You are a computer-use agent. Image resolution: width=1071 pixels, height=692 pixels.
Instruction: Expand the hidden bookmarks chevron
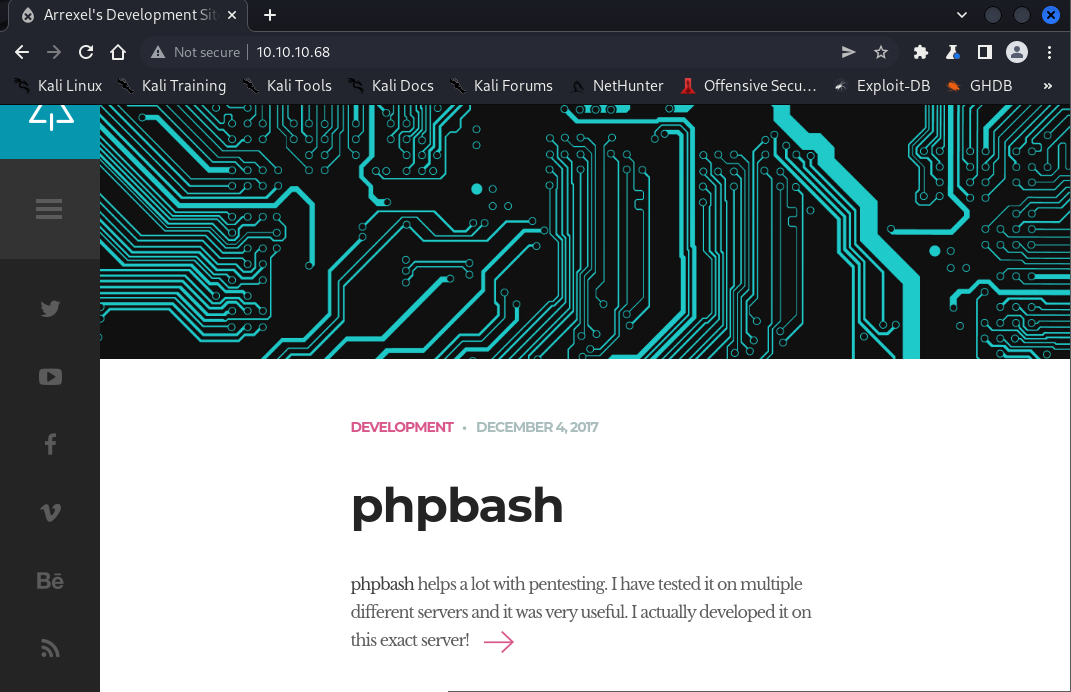(x=1048, y=86)
